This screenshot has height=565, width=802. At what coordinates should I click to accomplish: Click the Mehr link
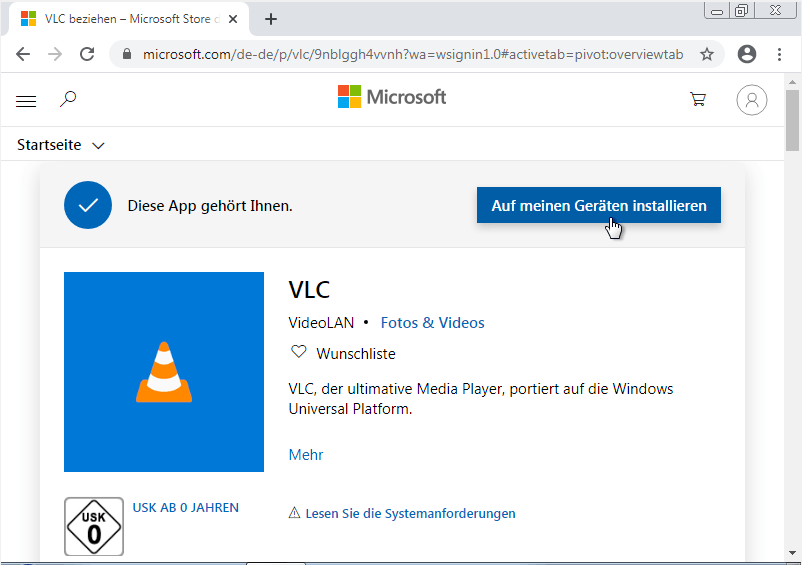[x=306, y=455]
